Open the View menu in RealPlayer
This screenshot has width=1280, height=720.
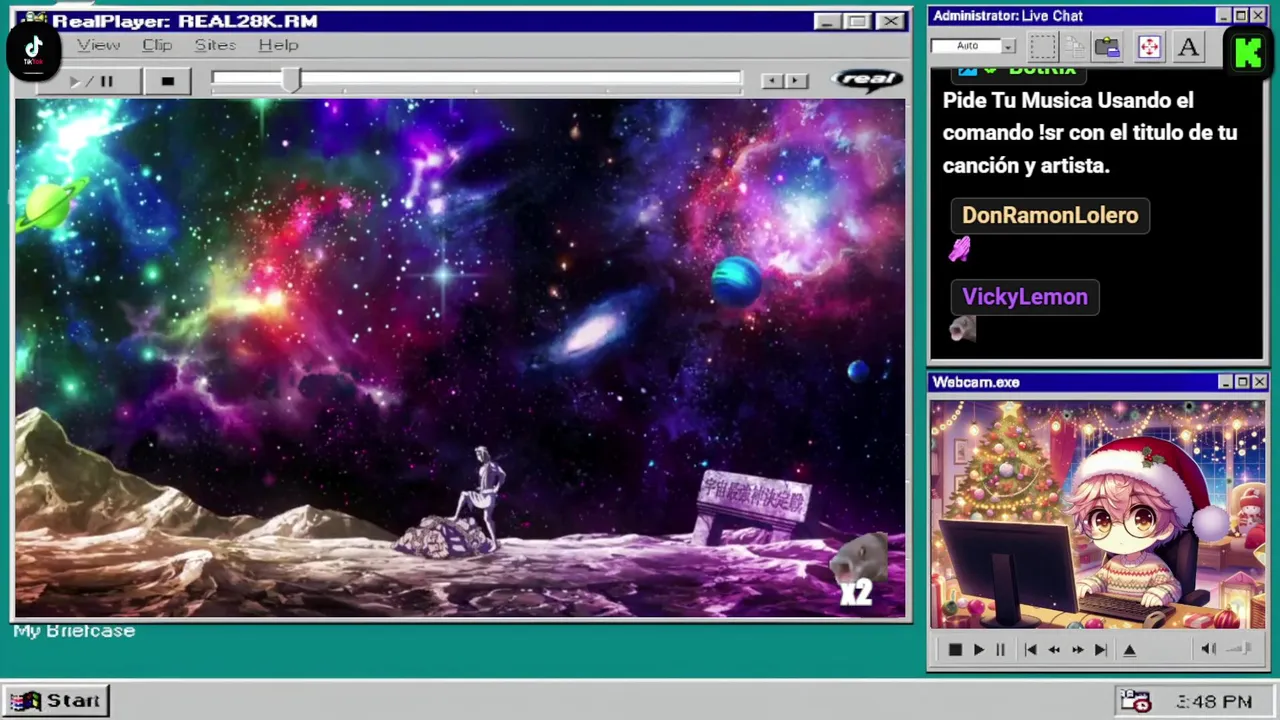coord(99,45)
